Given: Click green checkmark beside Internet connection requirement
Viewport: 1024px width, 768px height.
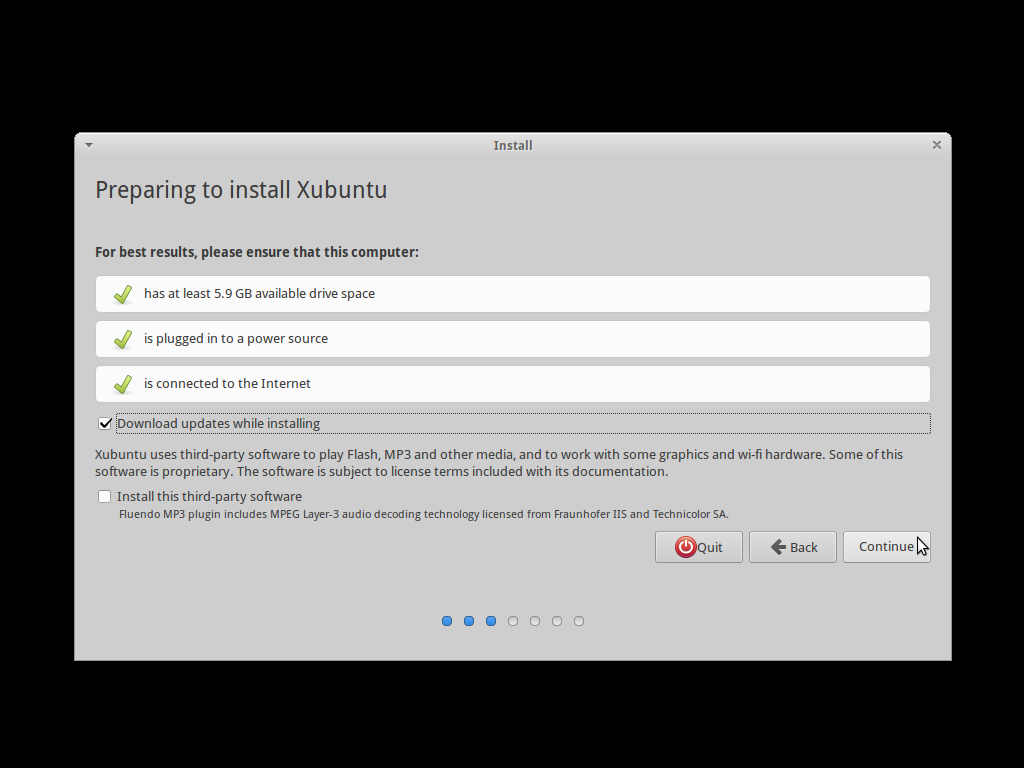Looking at the screenshot, I should pyautogui.click(x=123, y=385).
